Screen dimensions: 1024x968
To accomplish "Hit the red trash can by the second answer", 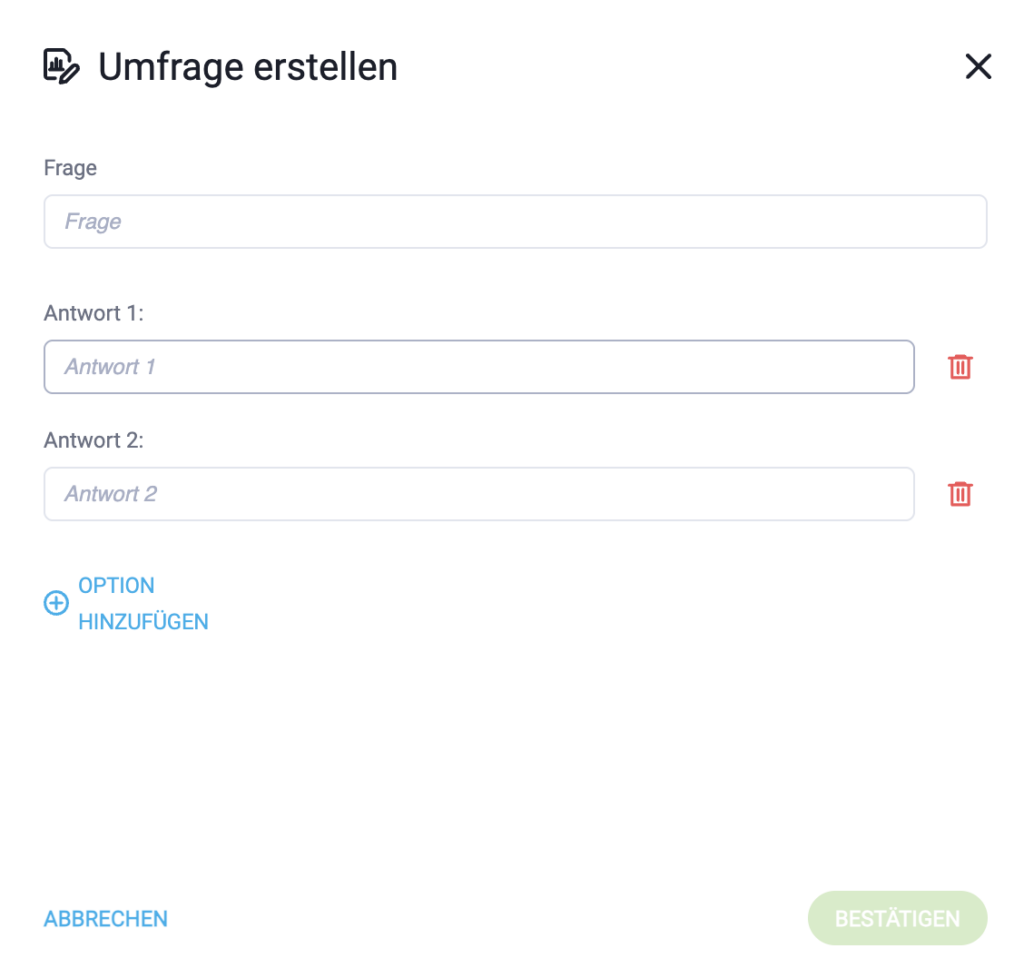I will click(960, 494).
